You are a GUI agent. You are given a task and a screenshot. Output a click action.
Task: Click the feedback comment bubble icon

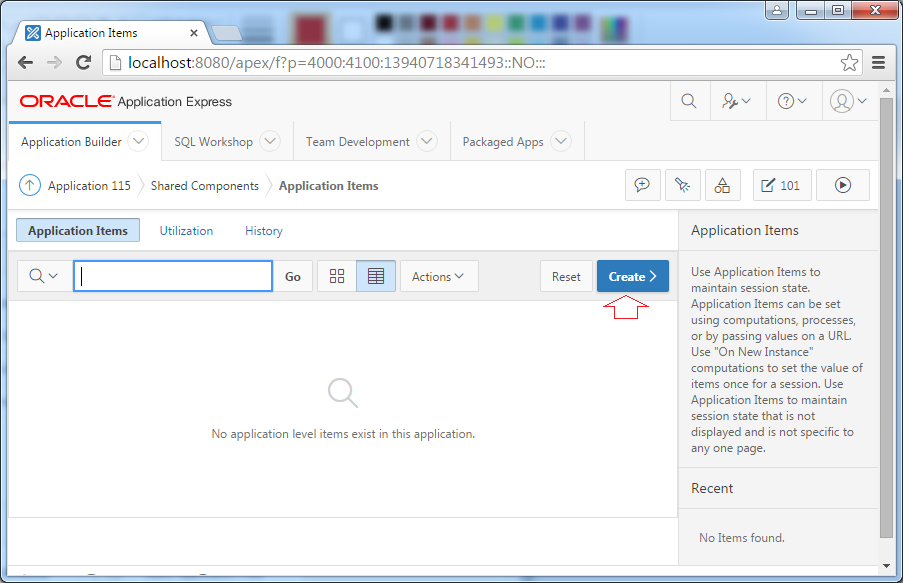[642, 185]
